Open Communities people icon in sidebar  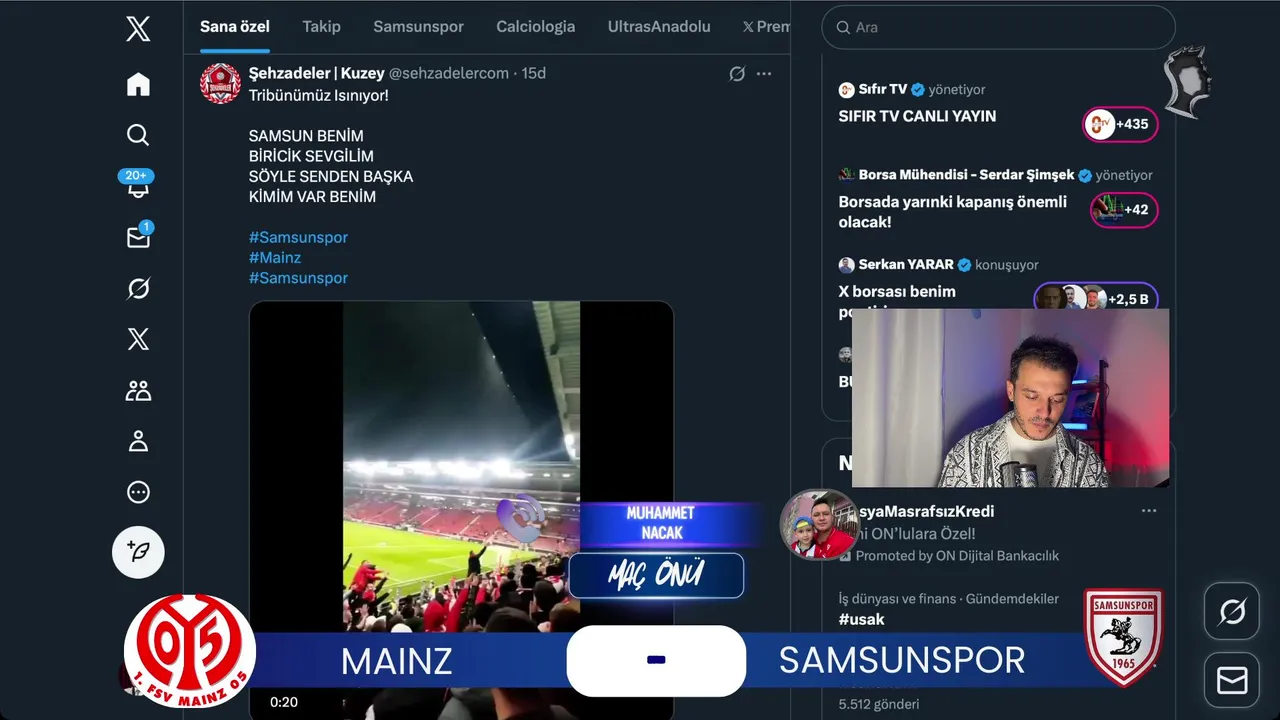138,390
